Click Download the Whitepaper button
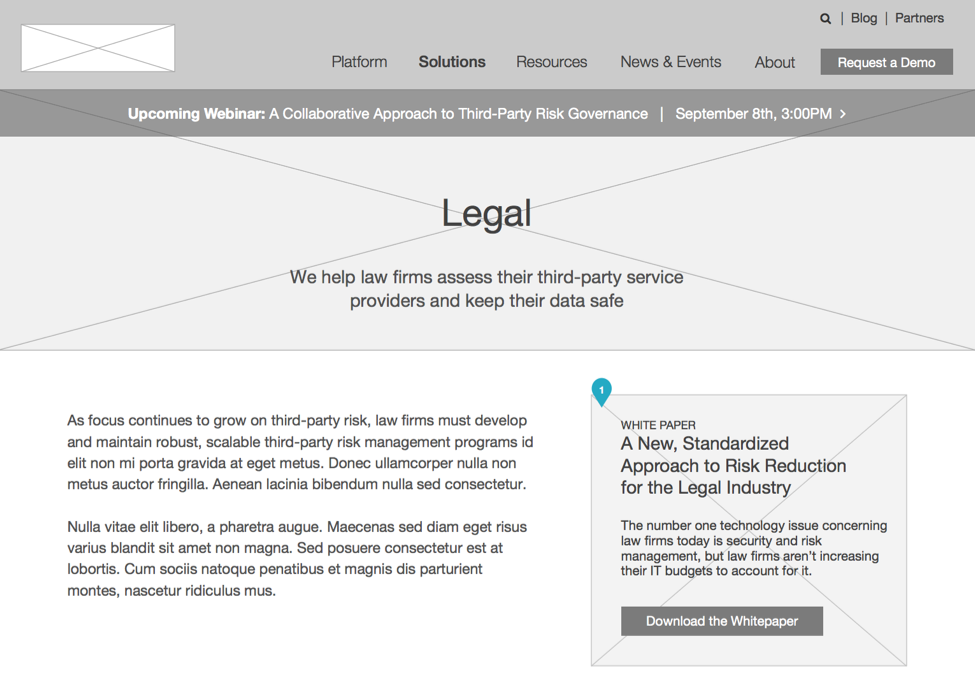This screenshot has width=975, height=675. point(722,621)
